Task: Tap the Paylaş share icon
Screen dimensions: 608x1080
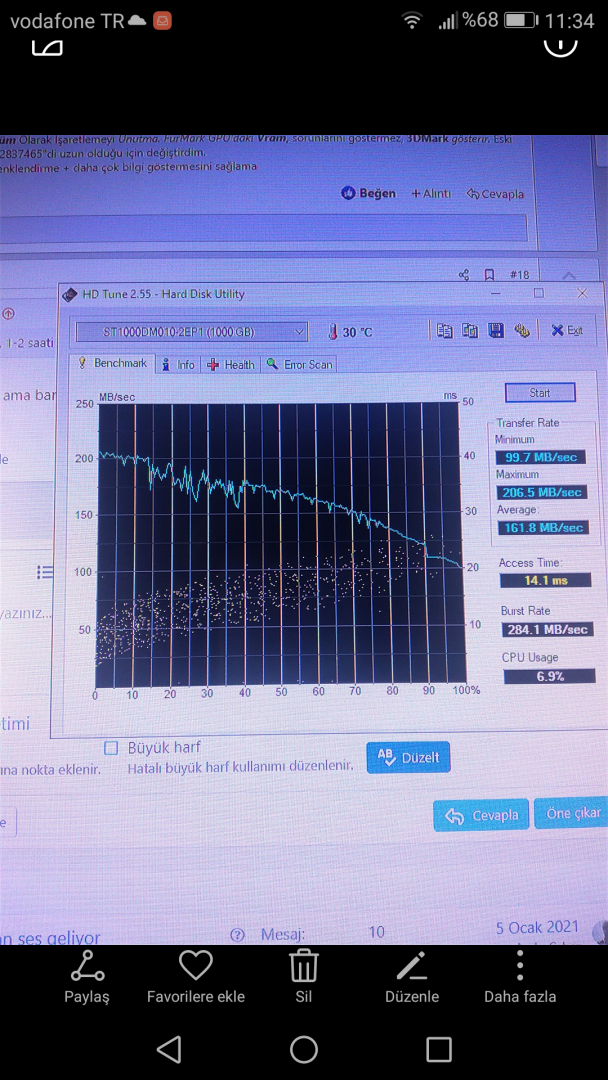Action: (x=87, y=966)
